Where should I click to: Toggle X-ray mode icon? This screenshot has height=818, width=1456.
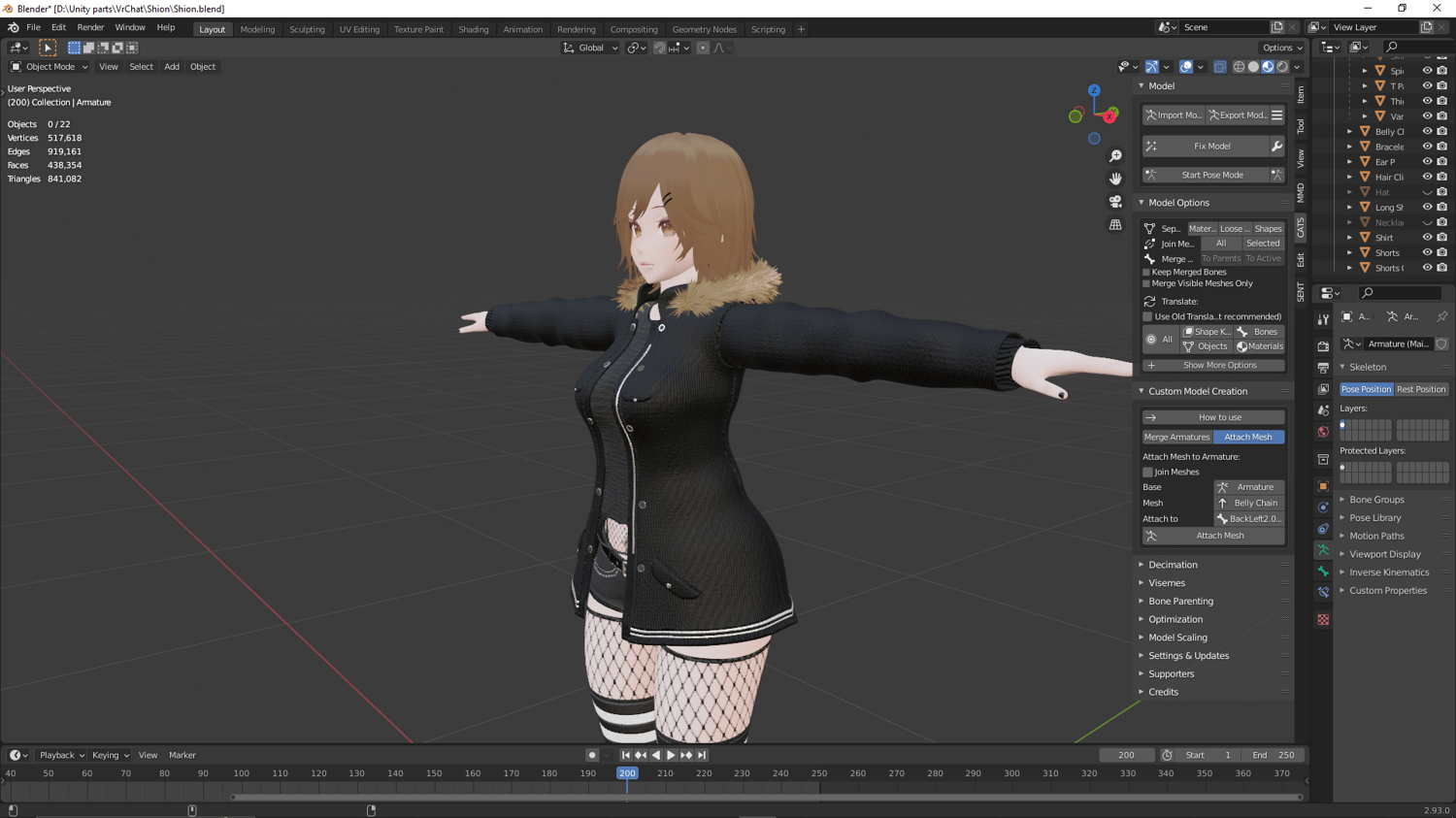(x=1220, y=67)
